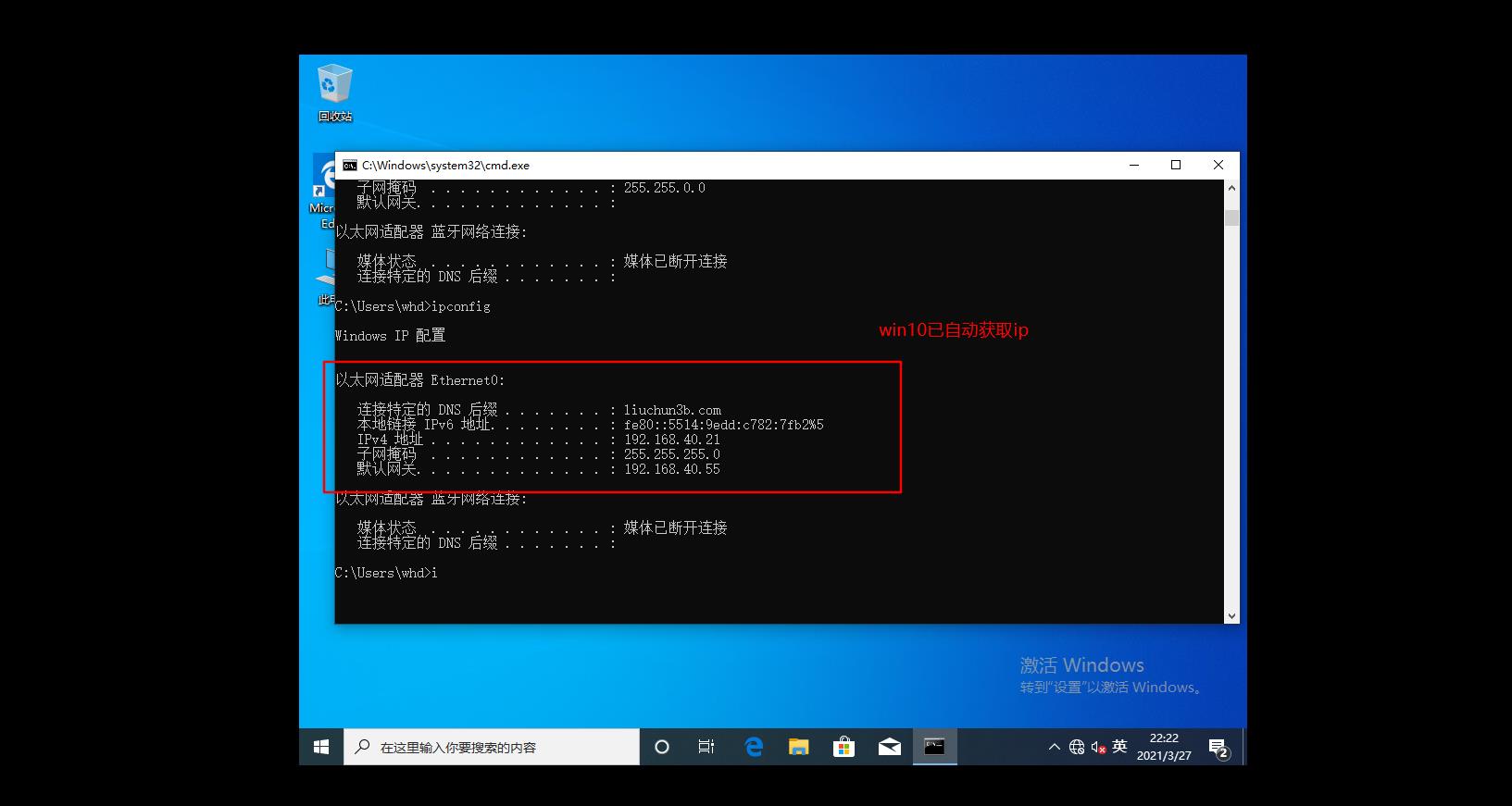Minimize the cmd.exe window

point(1133,165)
